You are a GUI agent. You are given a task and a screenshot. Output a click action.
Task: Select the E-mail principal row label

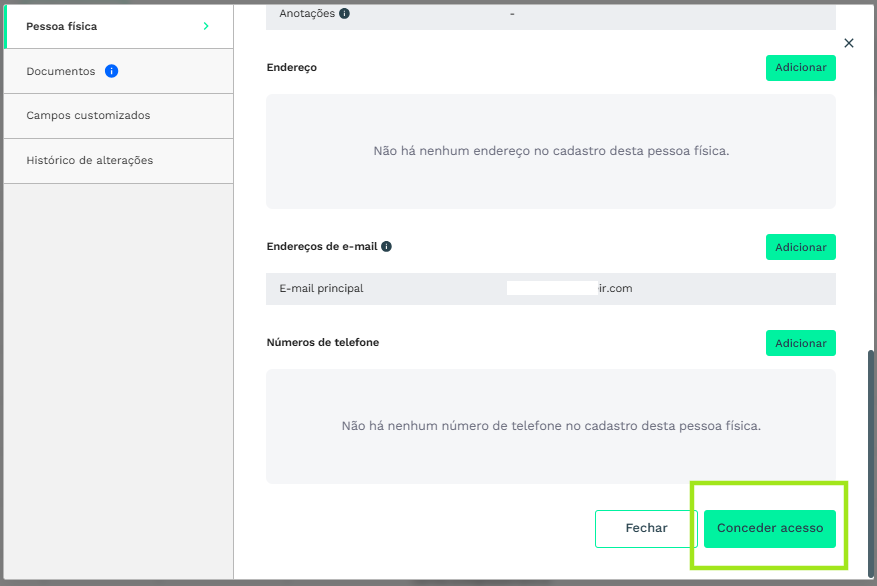pos(321,289)
